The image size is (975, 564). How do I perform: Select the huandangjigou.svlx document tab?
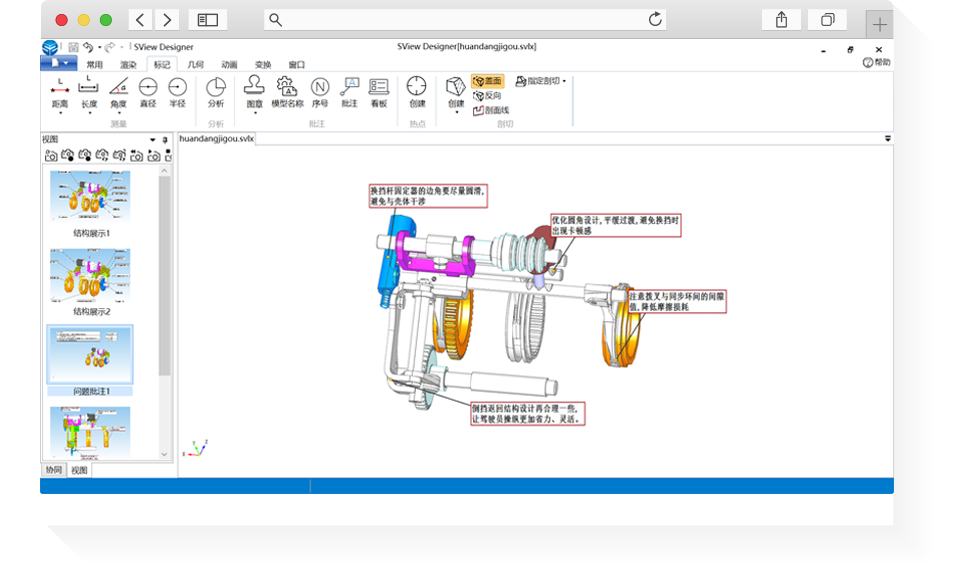click(216, 139)
